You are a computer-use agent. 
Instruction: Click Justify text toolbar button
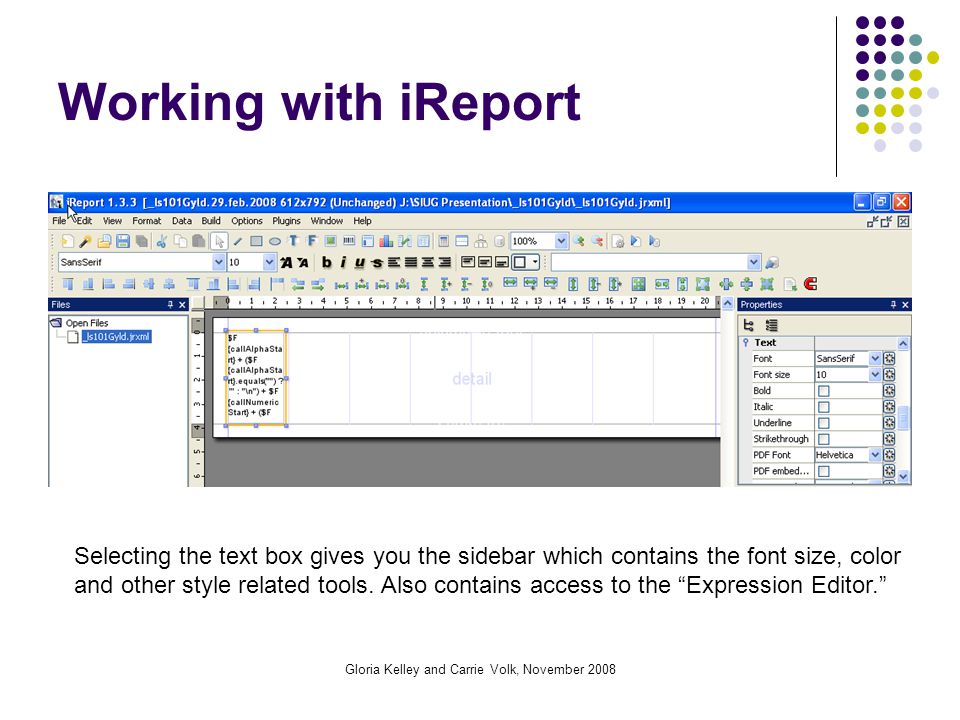[x=411, y=263]
